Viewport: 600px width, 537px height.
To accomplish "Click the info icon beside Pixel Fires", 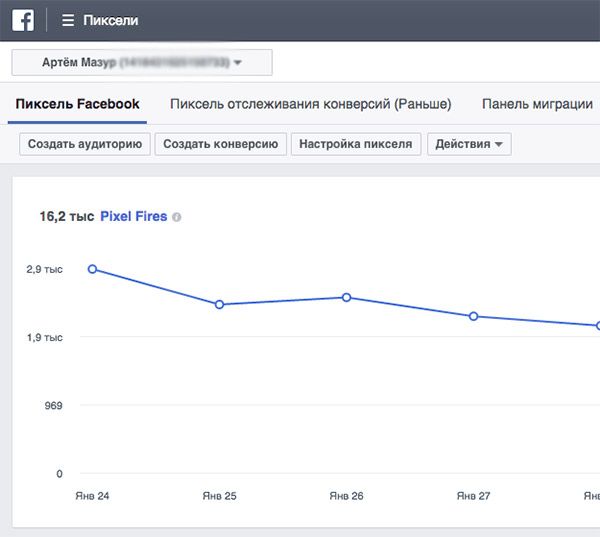I will coord(176,217).
